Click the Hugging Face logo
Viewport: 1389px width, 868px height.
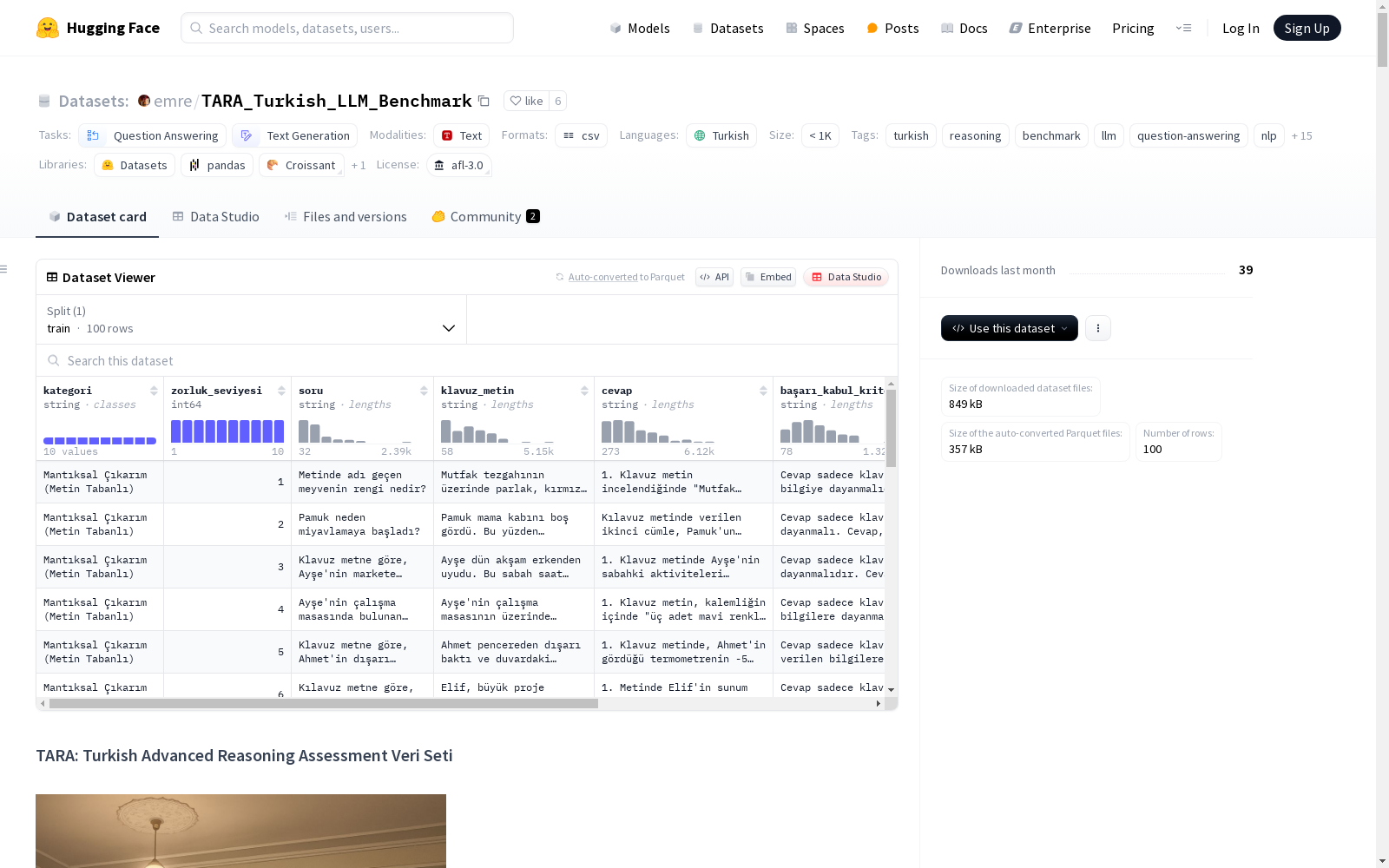pos(97,28)
